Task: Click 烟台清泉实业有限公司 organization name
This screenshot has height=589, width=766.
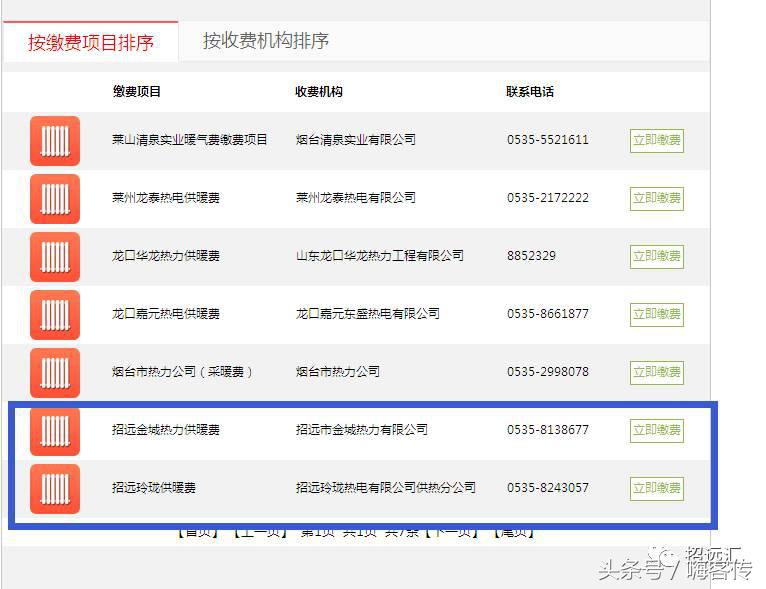Action: (356, 140)
